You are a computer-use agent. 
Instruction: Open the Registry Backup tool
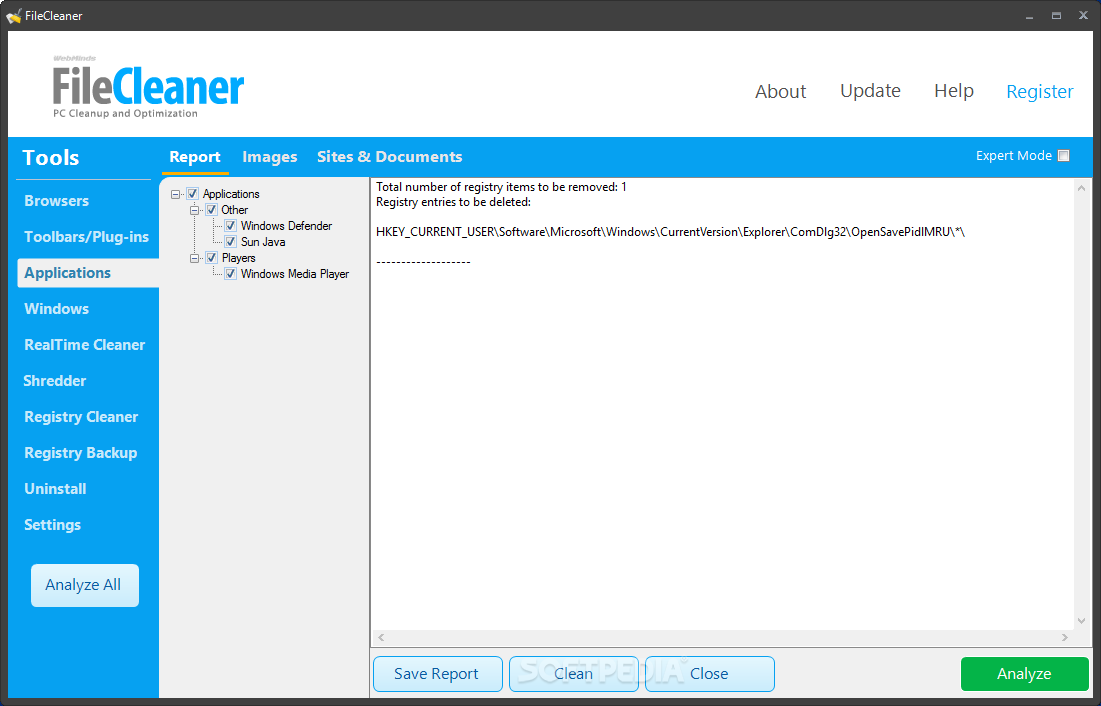[x=81, y=453]
